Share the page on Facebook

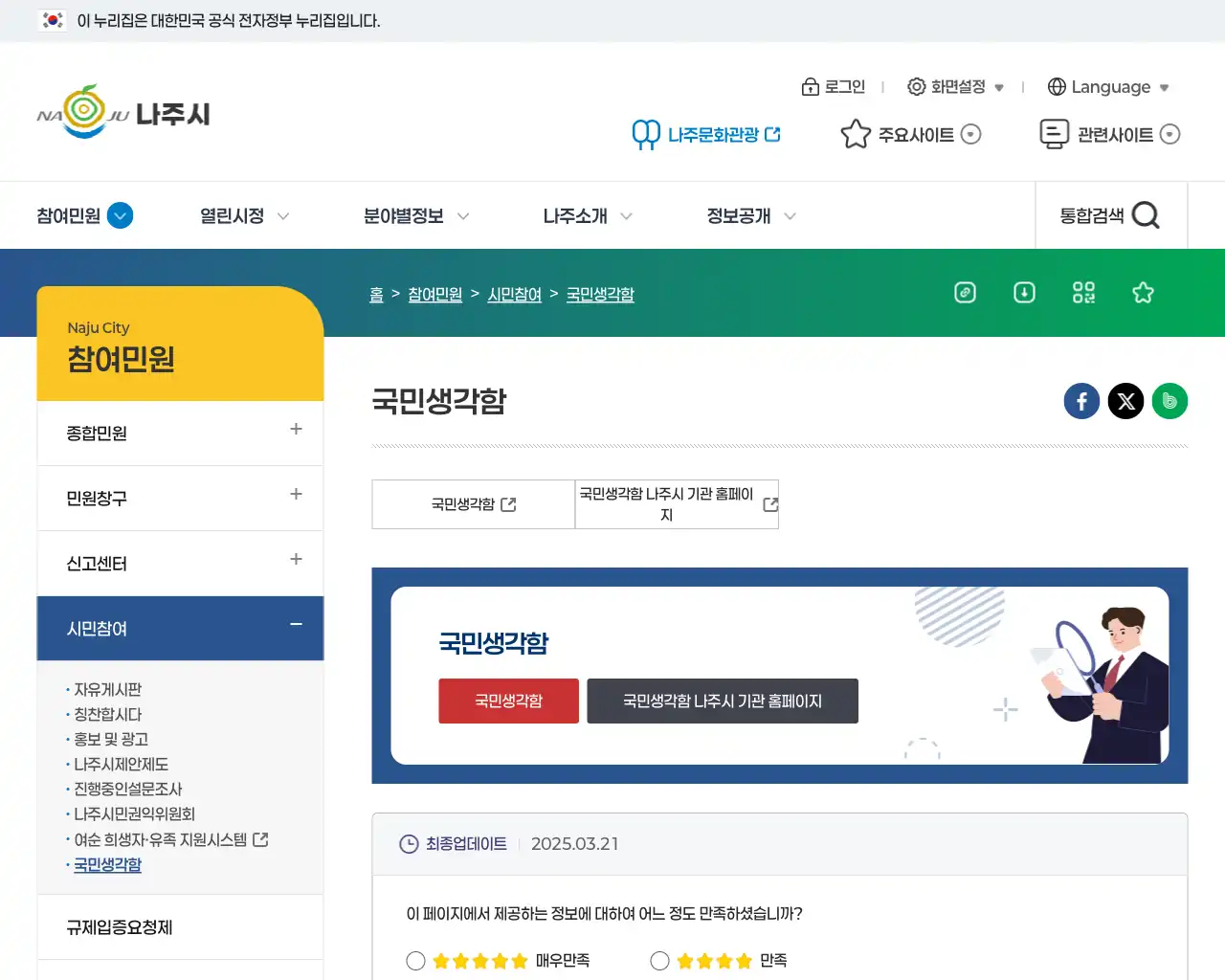[1081, 401]
